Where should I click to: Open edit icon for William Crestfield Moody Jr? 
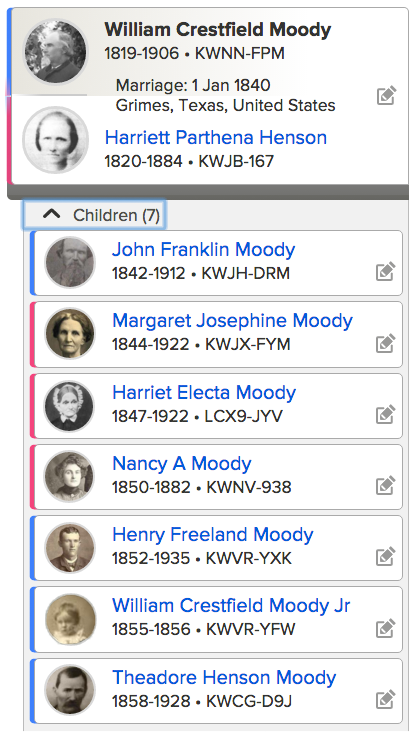pyautogui.click(x=385, y=628)
